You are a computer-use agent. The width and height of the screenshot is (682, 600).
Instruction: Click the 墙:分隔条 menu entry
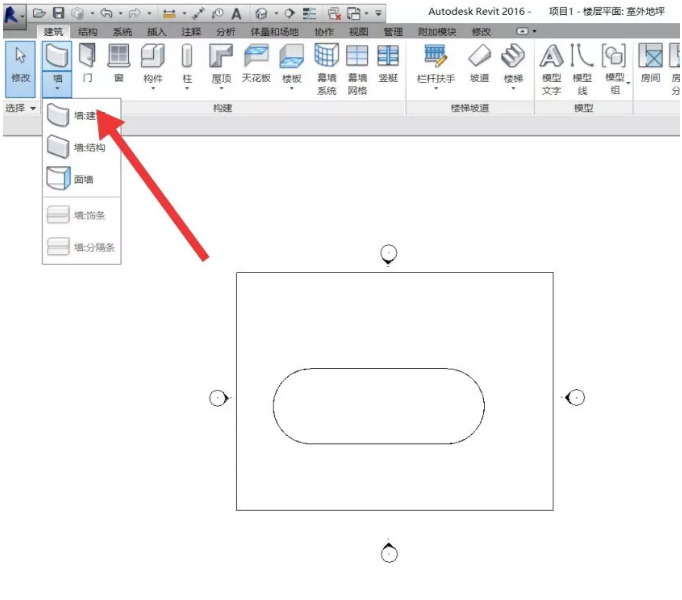point(81,248)
